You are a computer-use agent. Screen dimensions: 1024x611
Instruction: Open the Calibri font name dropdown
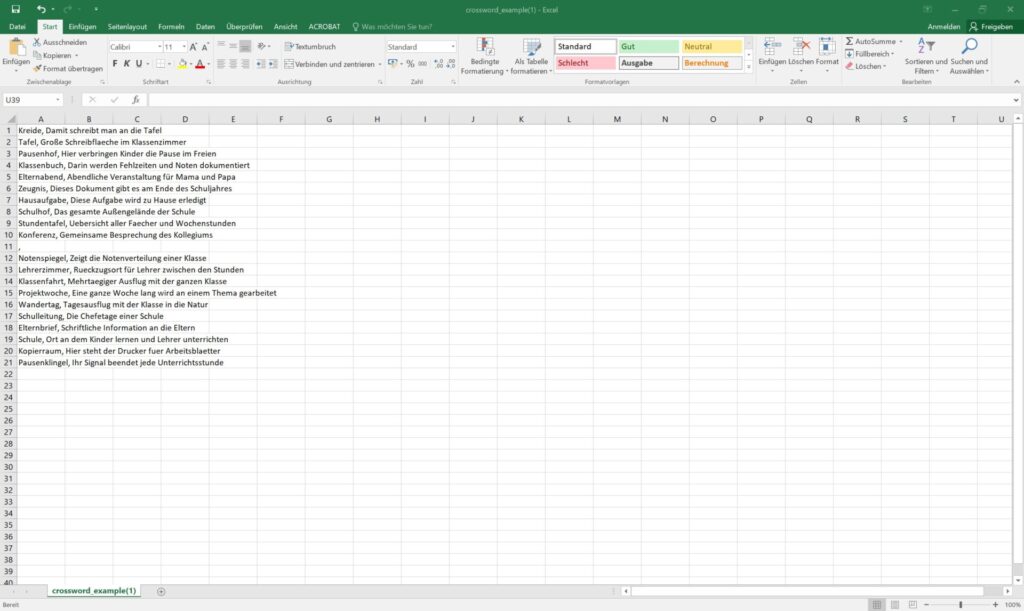159,47
